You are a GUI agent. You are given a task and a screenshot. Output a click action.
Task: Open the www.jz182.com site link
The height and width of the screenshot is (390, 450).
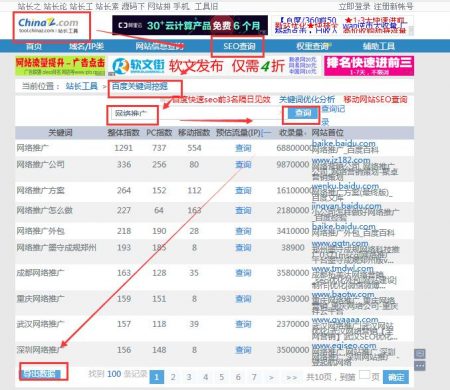click(341, 160)
